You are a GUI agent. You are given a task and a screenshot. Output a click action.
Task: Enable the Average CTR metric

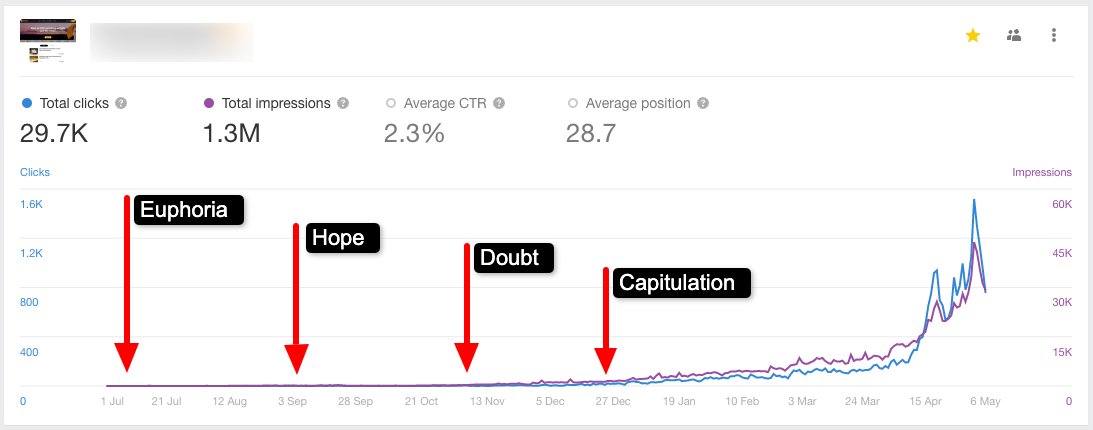pos(436,103)
